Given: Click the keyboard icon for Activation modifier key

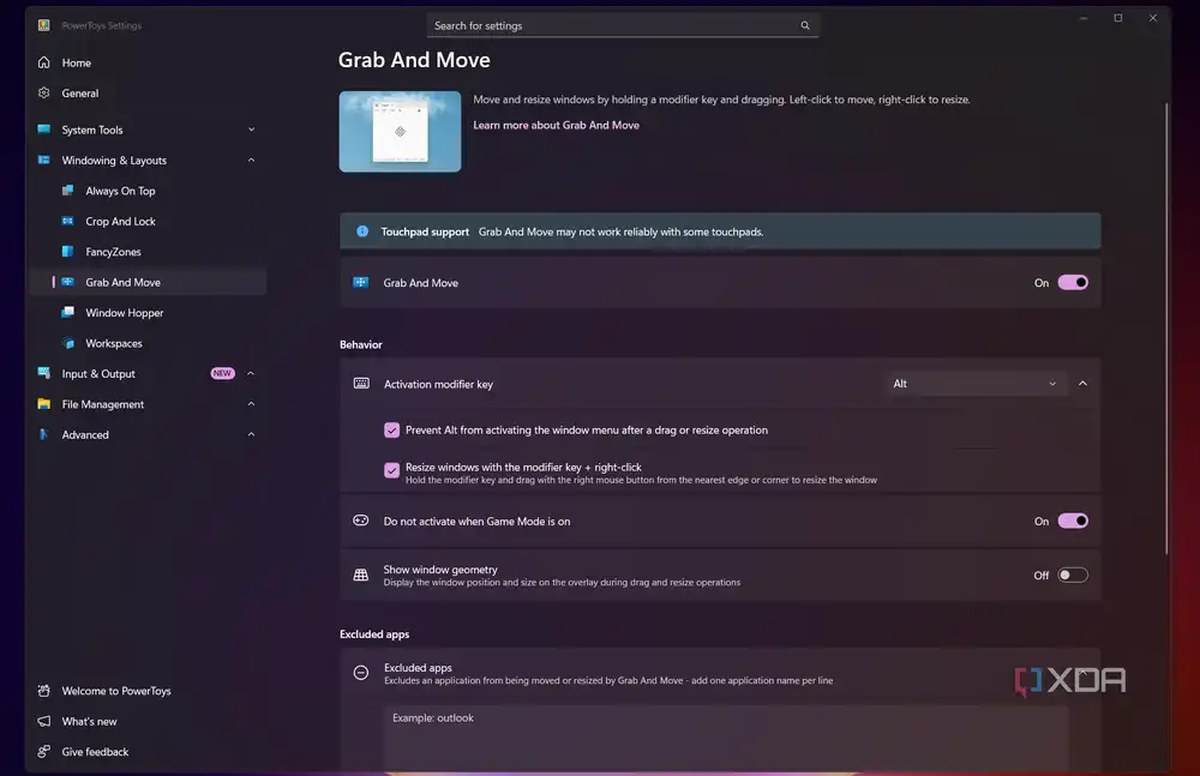Looking at the screenshot, I should (x=362, y=384).
